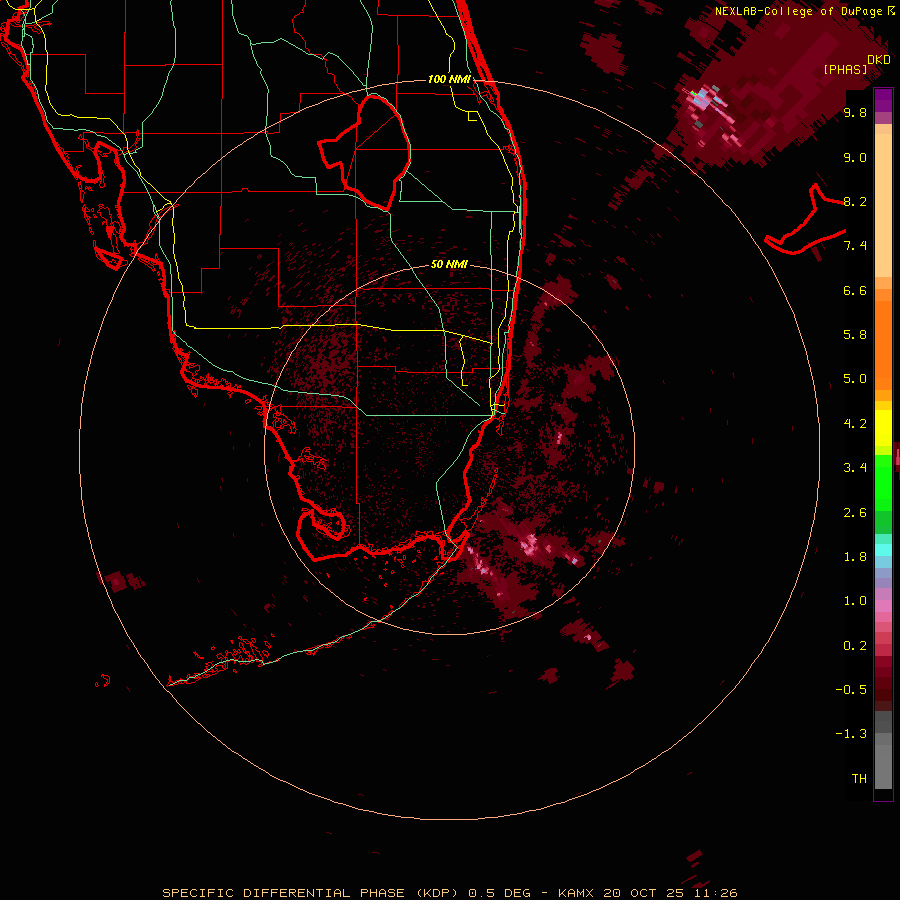Pick the cyan segment of the color bar

[883, 550]
